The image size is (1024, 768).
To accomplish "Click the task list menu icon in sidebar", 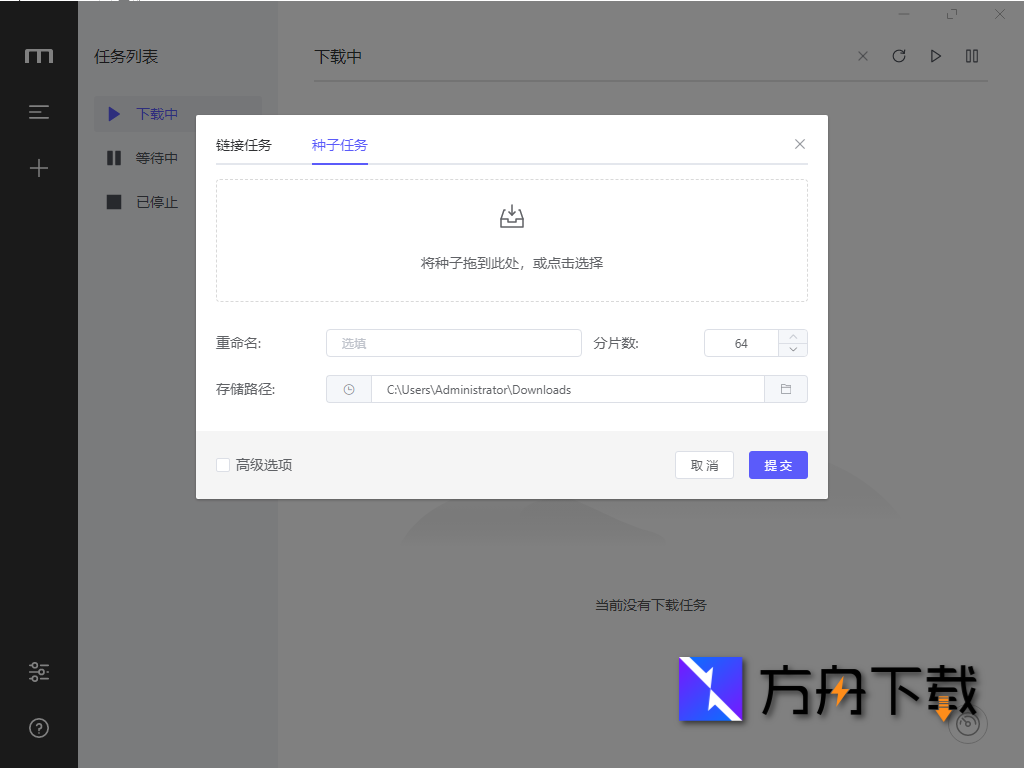I will [38, 111].
